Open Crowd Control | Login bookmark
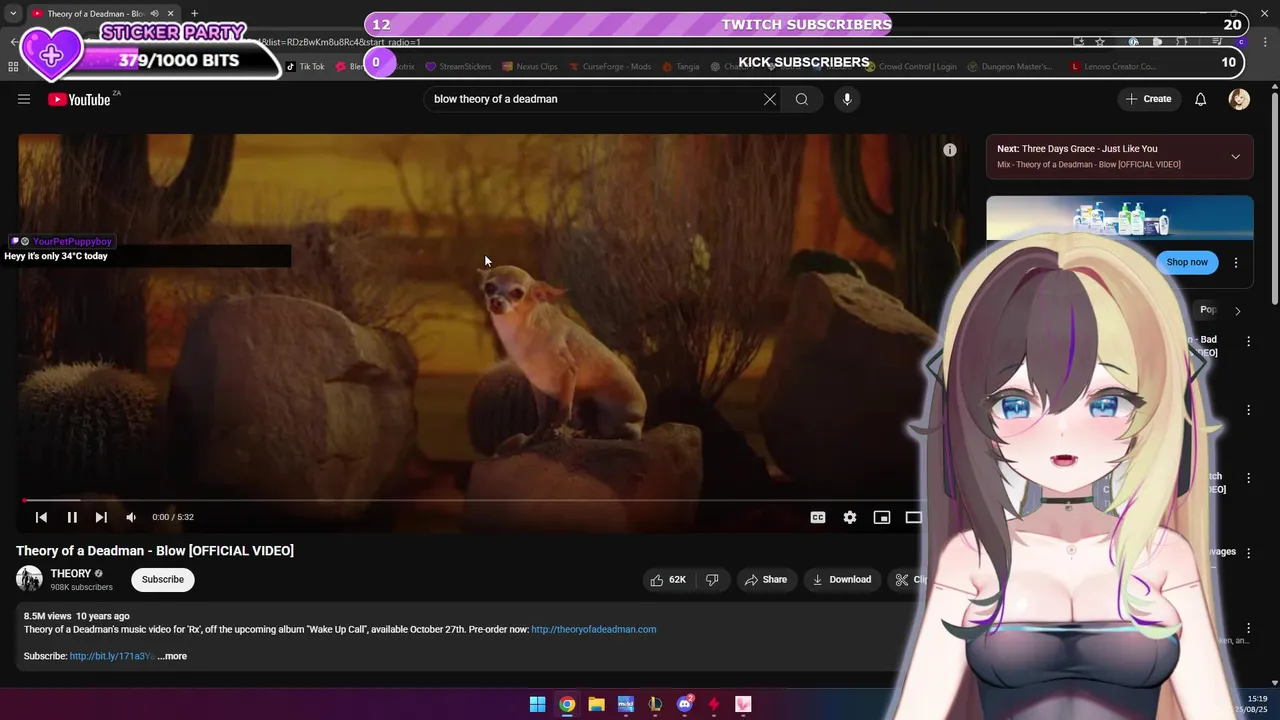Screen dimensions: 1280x720 (x=912, y=67)
